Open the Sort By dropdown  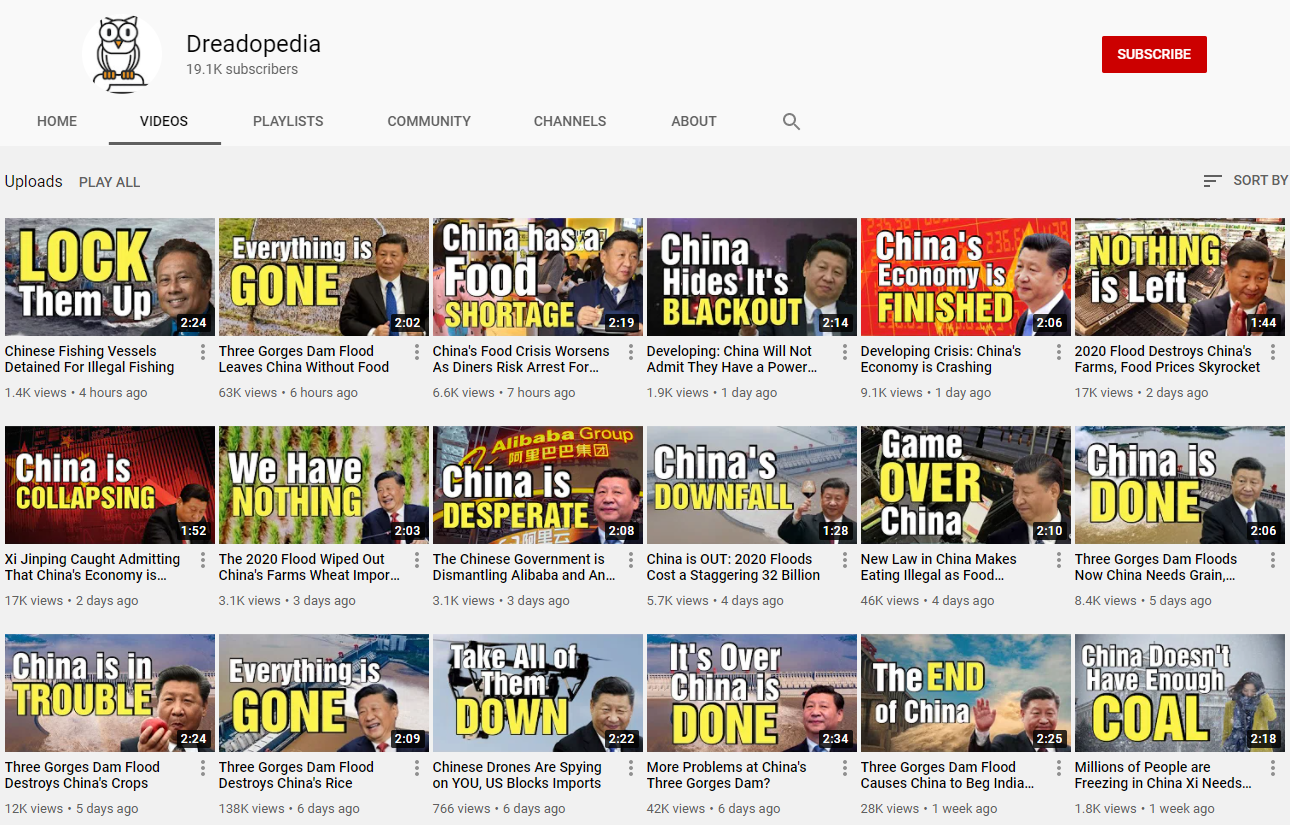[1246, 181]
